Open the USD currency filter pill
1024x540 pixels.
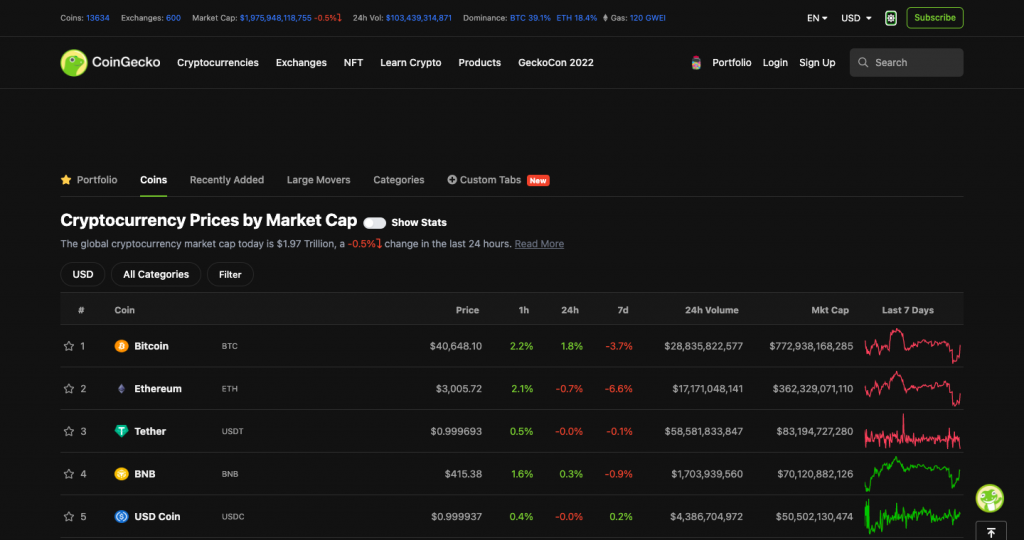[82, 274]
